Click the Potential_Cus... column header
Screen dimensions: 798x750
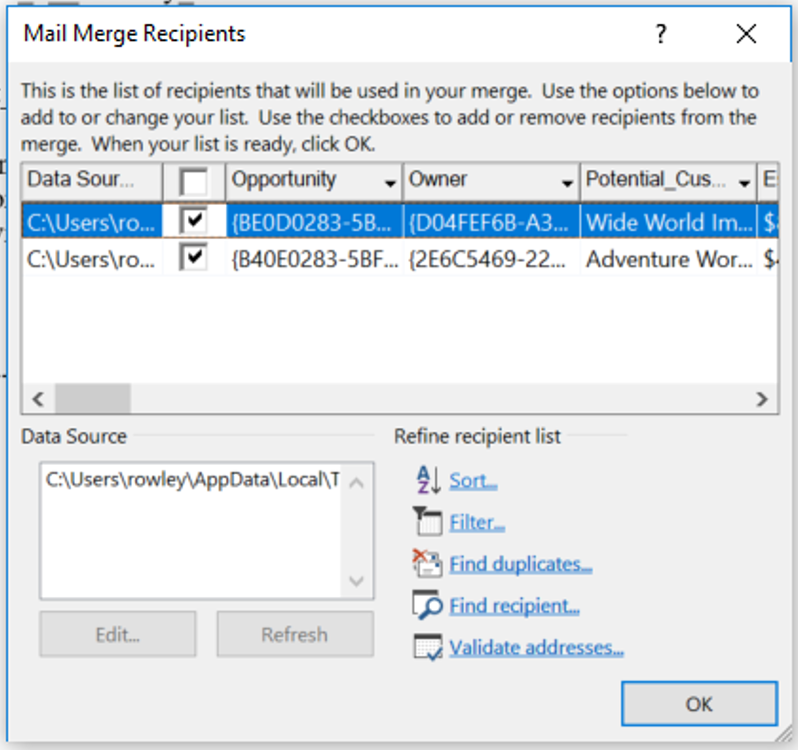tap(668, 181)
